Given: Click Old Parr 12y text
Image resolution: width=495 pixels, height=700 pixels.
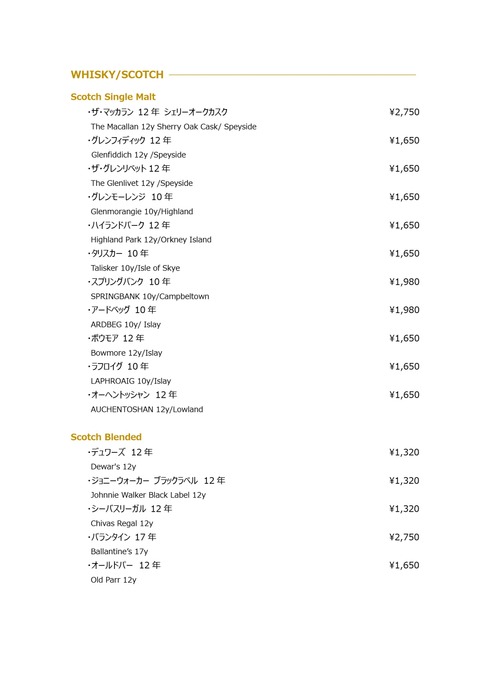Looking at the screenshot, I should pyautogui.click(x=113, y=580).
